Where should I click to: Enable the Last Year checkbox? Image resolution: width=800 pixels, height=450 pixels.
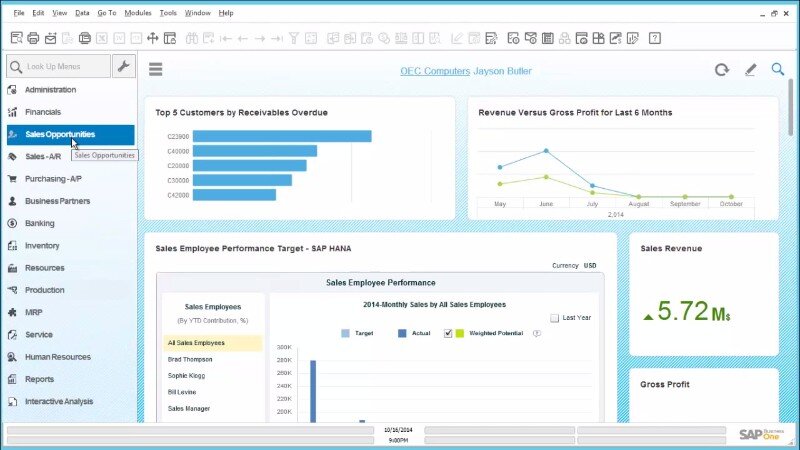555,318
